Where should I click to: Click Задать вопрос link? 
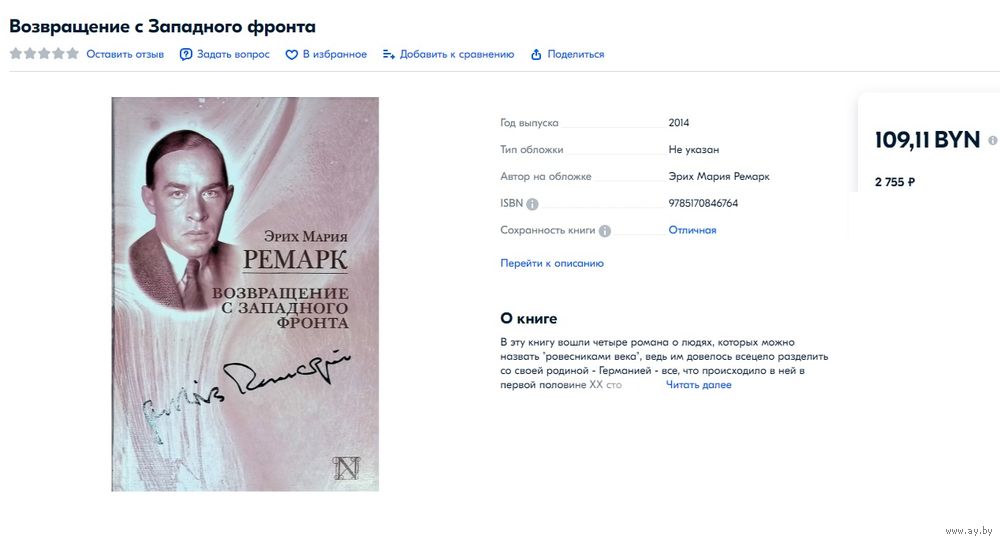pyautogui.click(x=233, y=54)
